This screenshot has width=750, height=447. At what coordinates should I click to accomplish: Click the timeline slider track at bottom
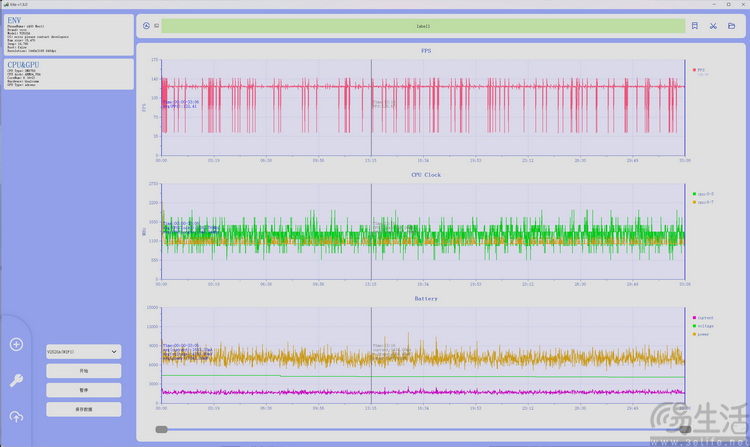420,429
